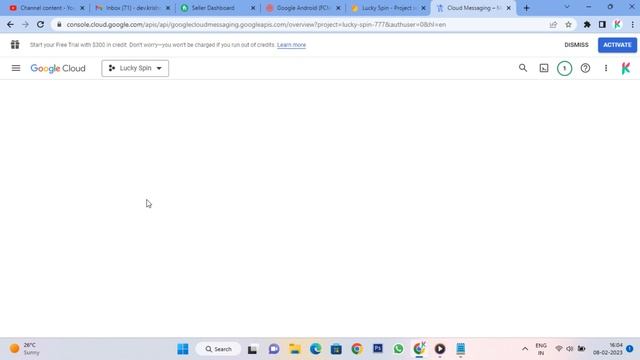640x360 pixels.
Task: Toggle the Chrome side panel
Action: (602, 24)
